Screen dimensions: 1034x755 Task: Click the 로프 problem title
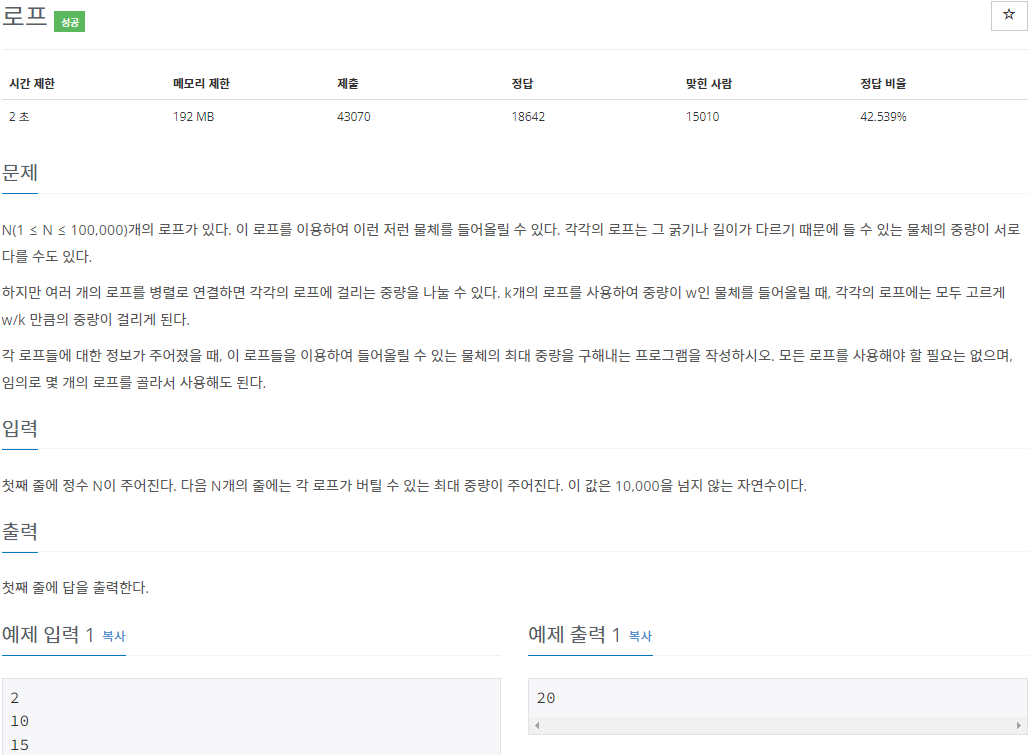pyautogui.click(x=24, y=16)
